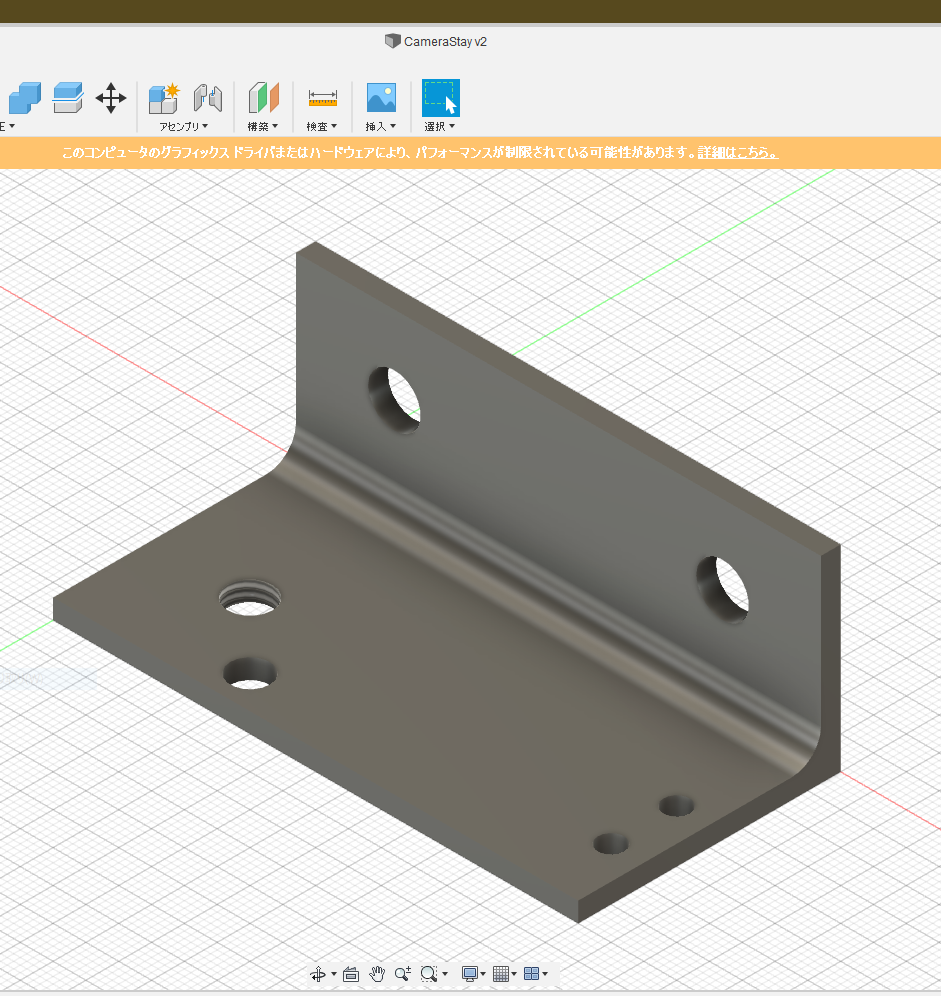Activate the Move/Copy arrows tool
The height and width of the screenshot is (996, 941).
(x=110, y=98)
